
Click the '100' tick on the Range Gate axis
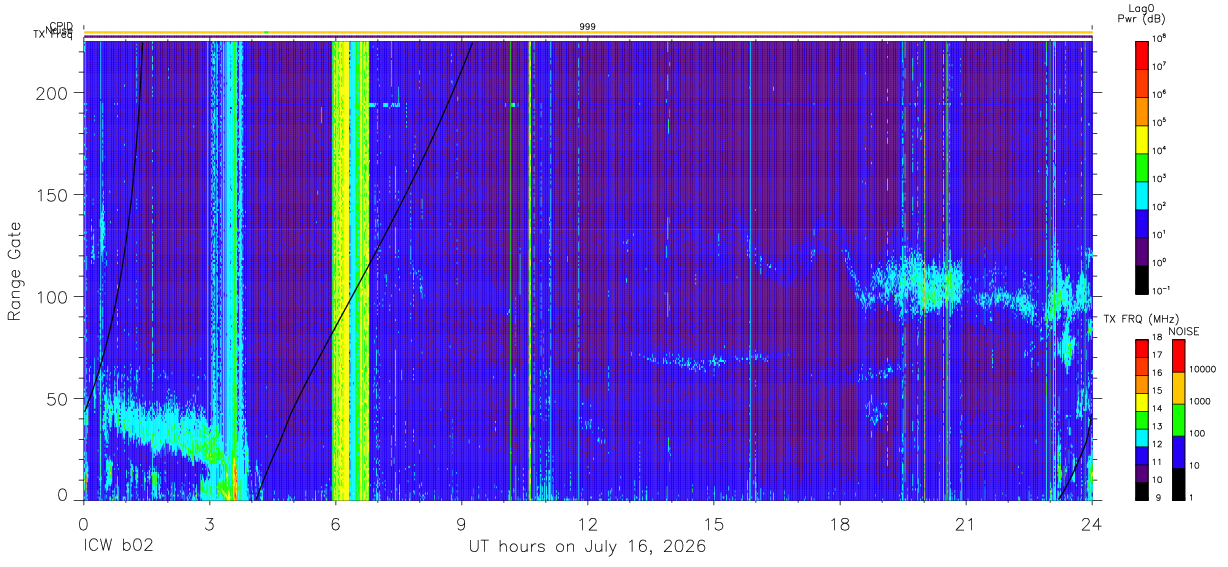(x=53, y=297)
